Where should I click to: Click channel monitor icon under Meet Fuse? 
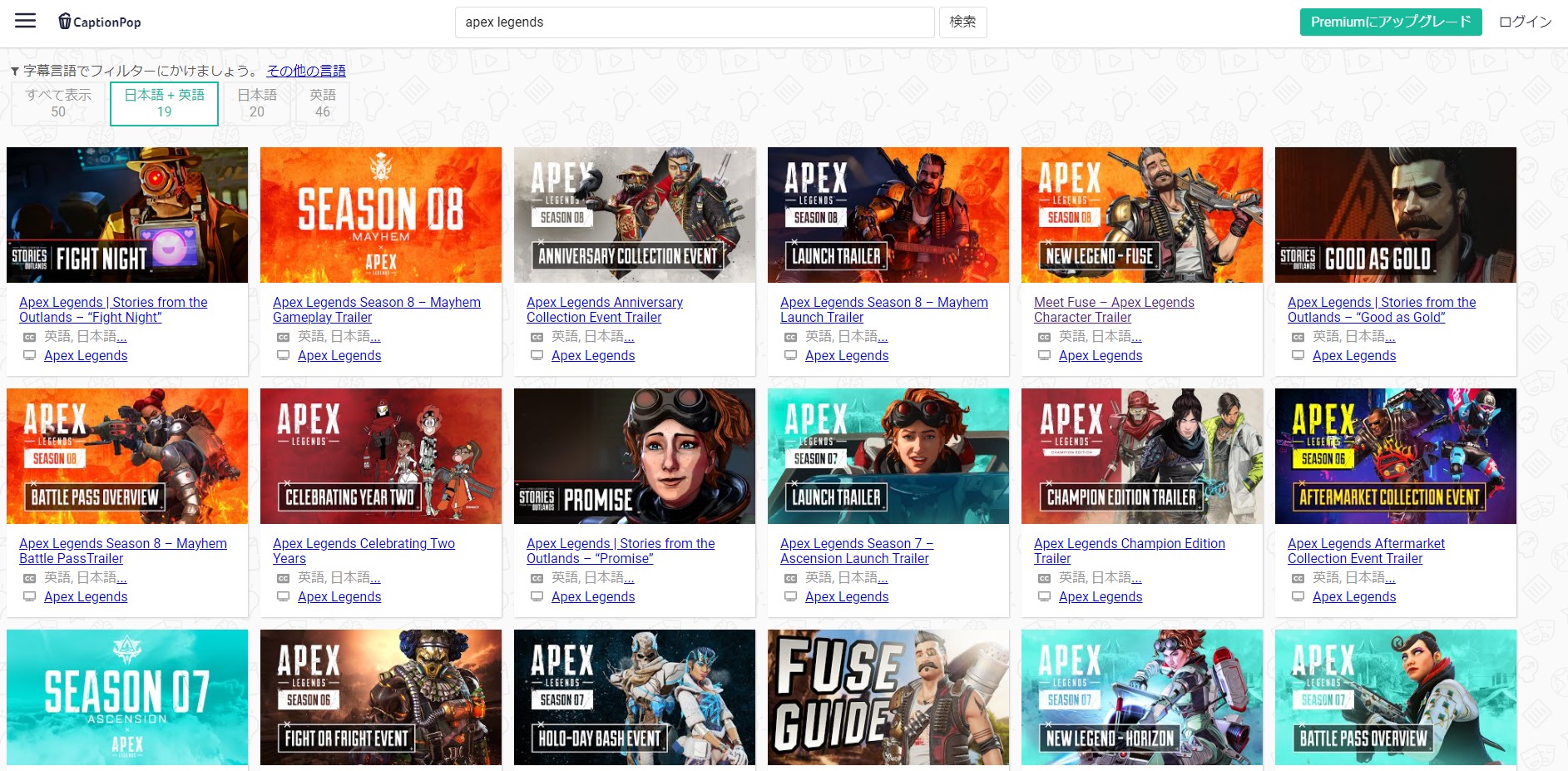pos(1044,355)
